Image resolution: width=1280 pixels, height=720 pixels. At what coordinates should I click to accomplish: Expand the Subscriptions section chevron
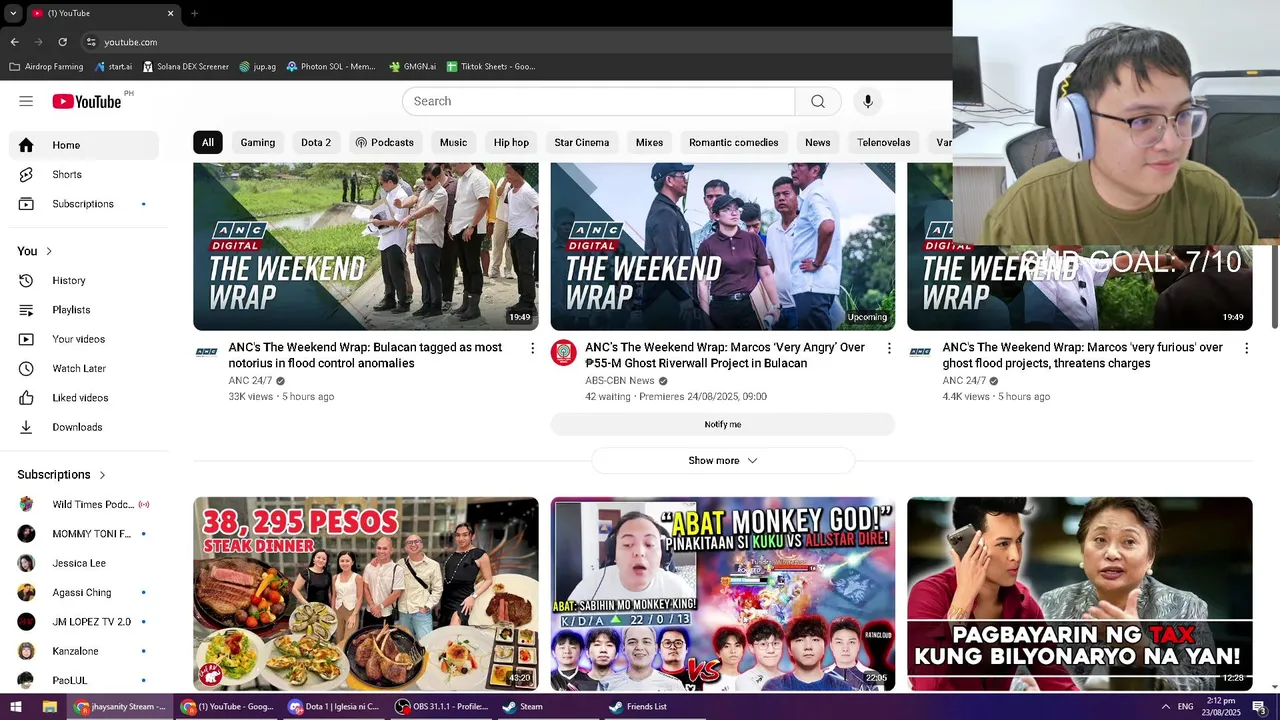(x=102, y=475)
